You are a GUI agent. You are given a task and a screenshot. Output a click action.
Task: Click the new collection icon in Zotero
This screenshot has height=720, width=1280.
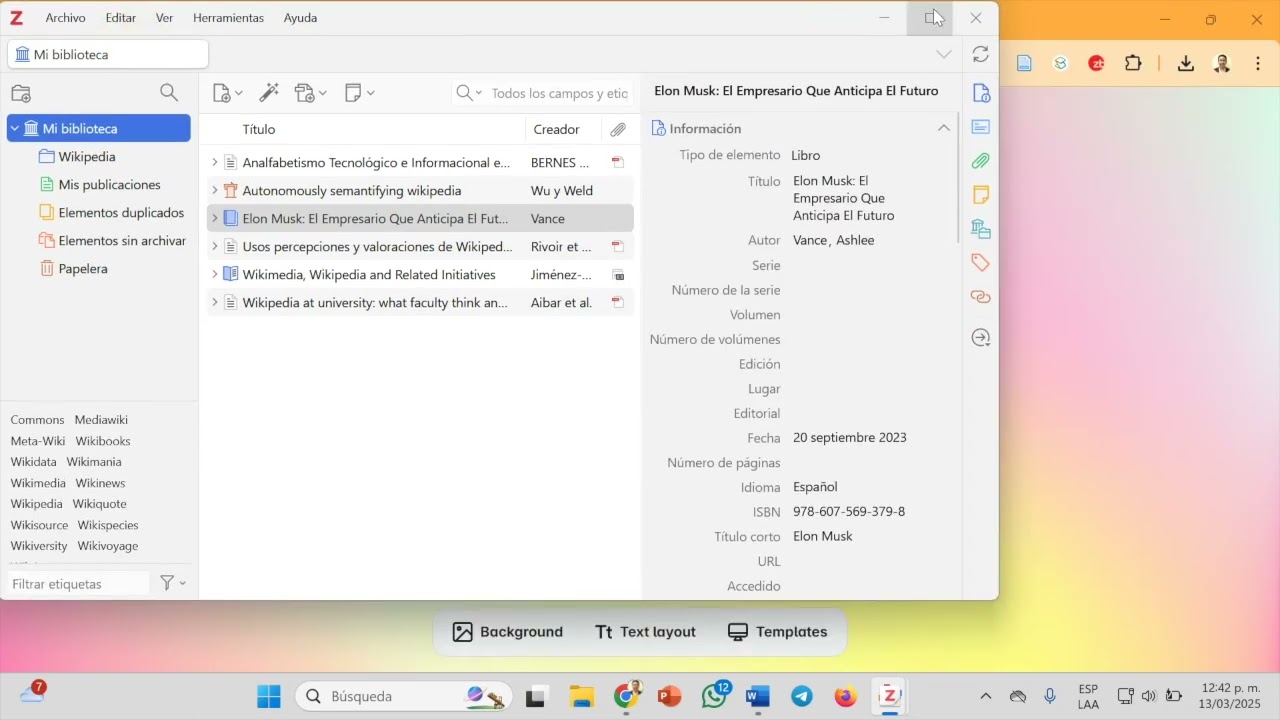coord(21,93)
